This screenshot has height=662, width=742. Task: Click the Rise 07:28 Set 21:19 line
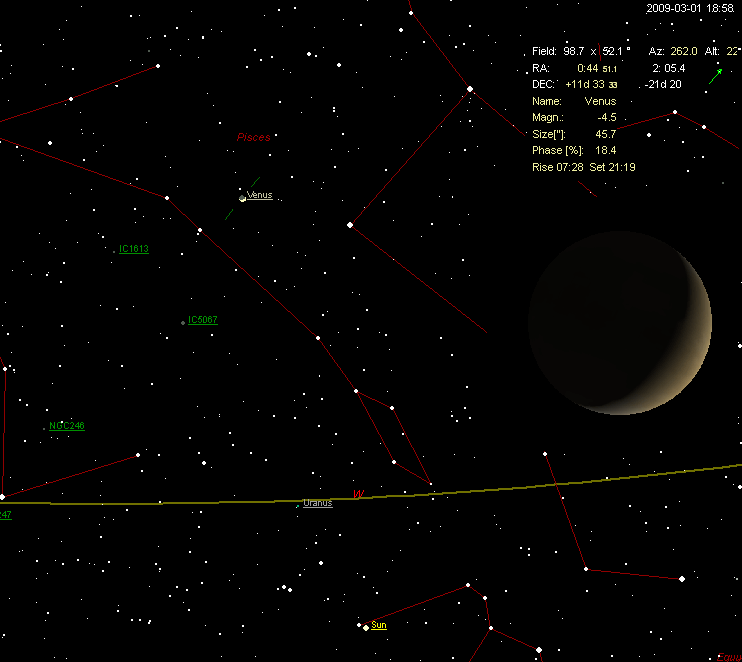point(584,167)
